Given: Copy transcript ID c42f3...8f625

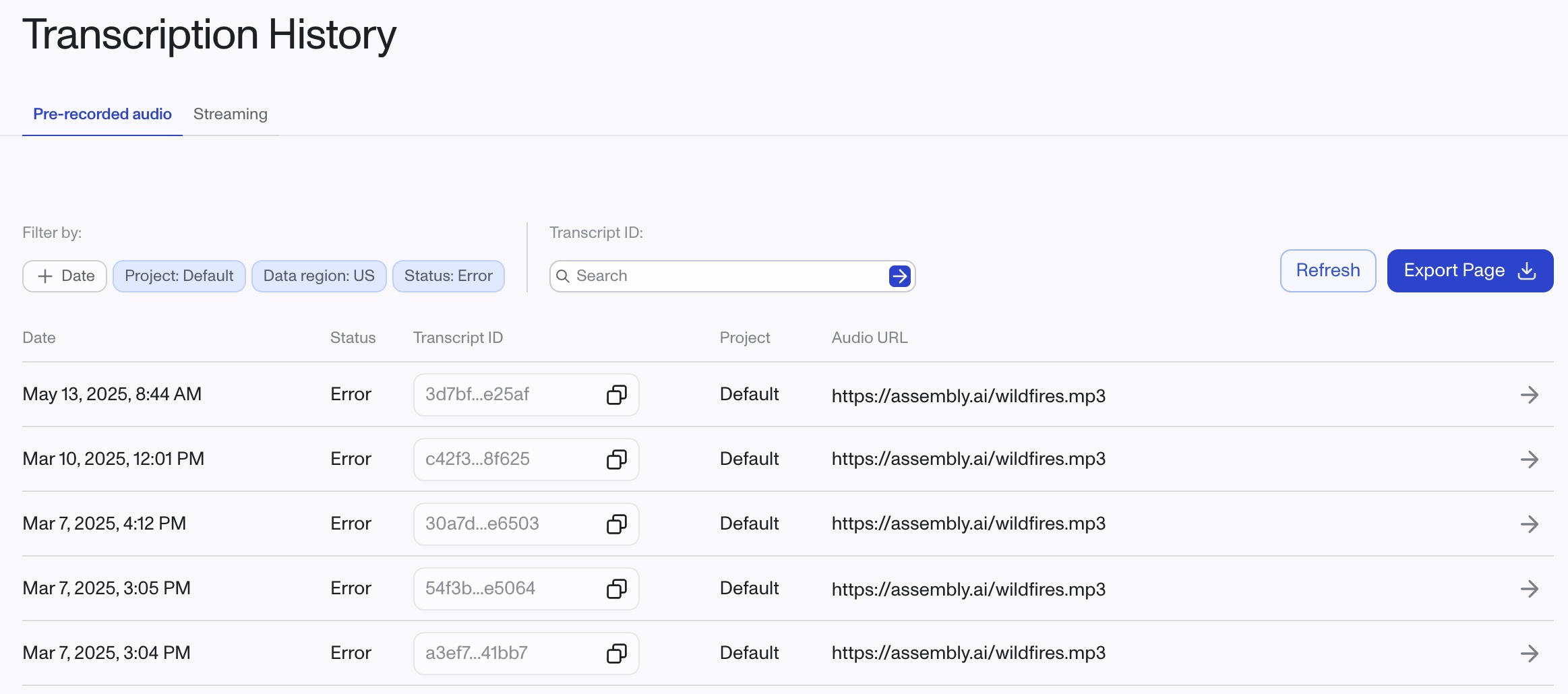Looking at the screenshot, I should tap(616, 460).
